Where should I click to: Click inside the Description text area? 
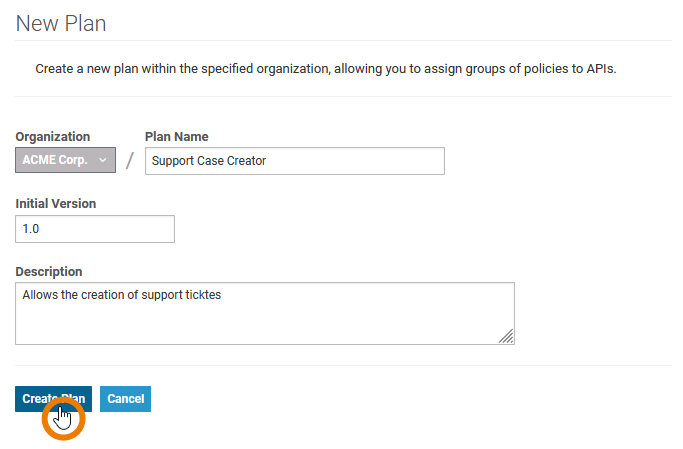(265, 314)
